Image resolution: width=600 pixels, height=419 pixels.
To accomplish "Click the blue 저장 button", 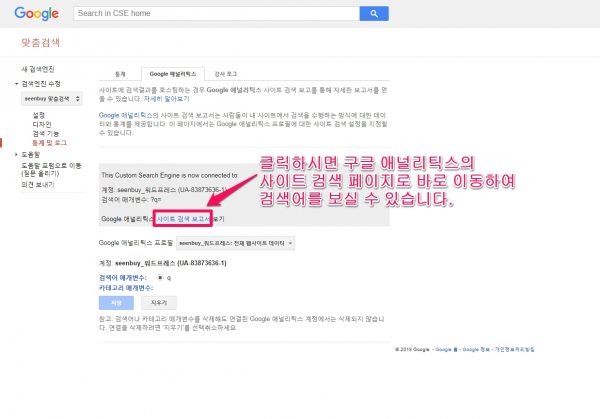I will 116,303.
